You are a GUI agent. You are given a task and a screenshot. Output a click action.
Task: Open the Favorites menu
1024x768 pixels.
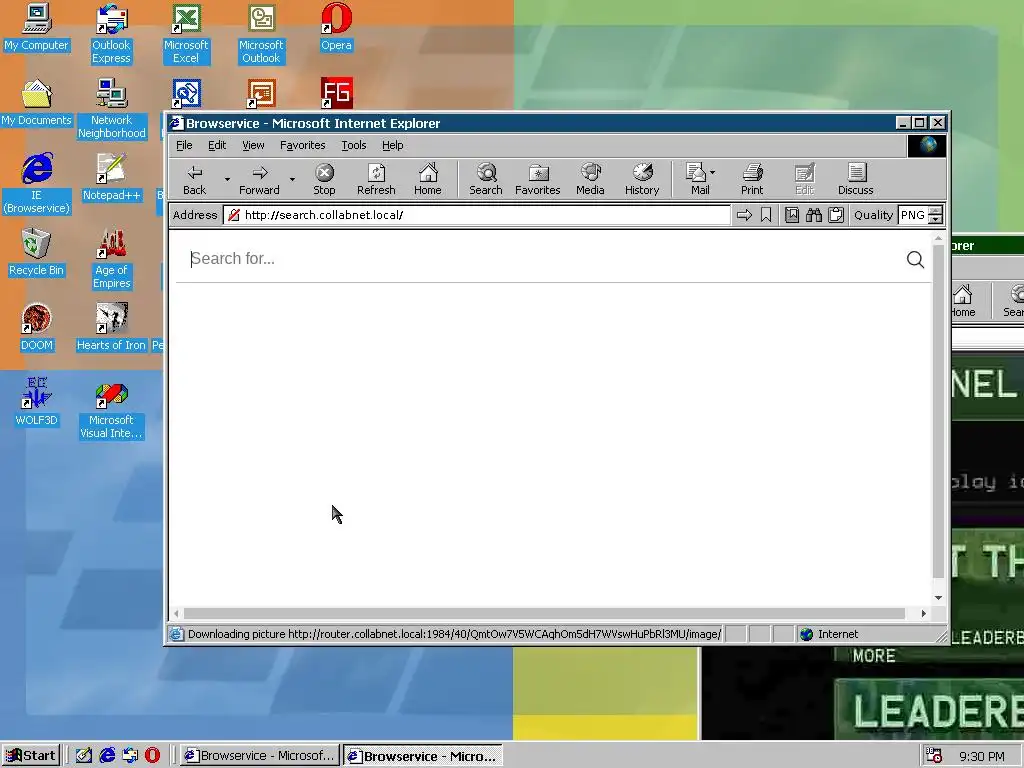click(x=302, y=145)
